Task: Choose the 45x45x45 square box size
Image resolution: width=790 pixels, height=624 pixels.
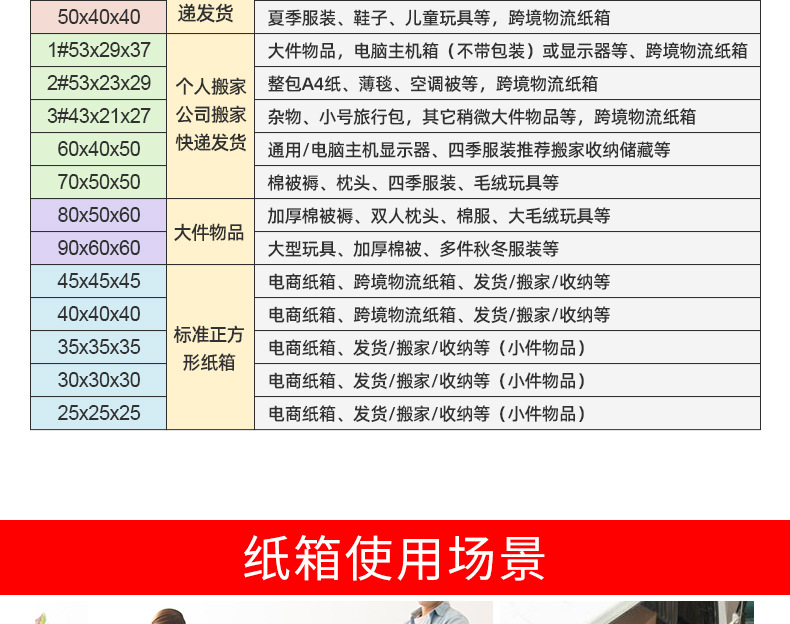Action: point(99,281)
